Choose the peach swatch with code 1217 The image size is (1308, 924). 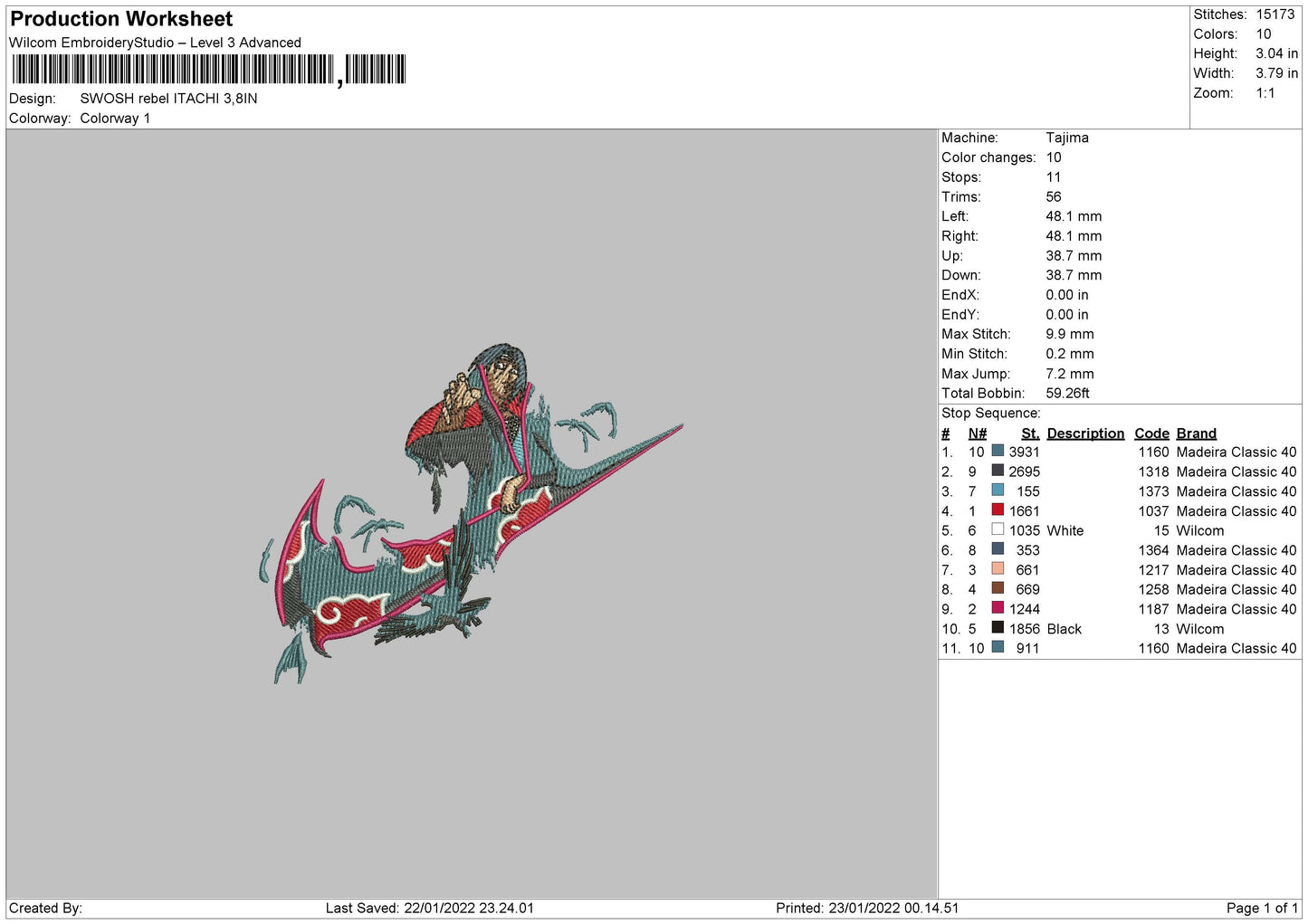point(998,568)
